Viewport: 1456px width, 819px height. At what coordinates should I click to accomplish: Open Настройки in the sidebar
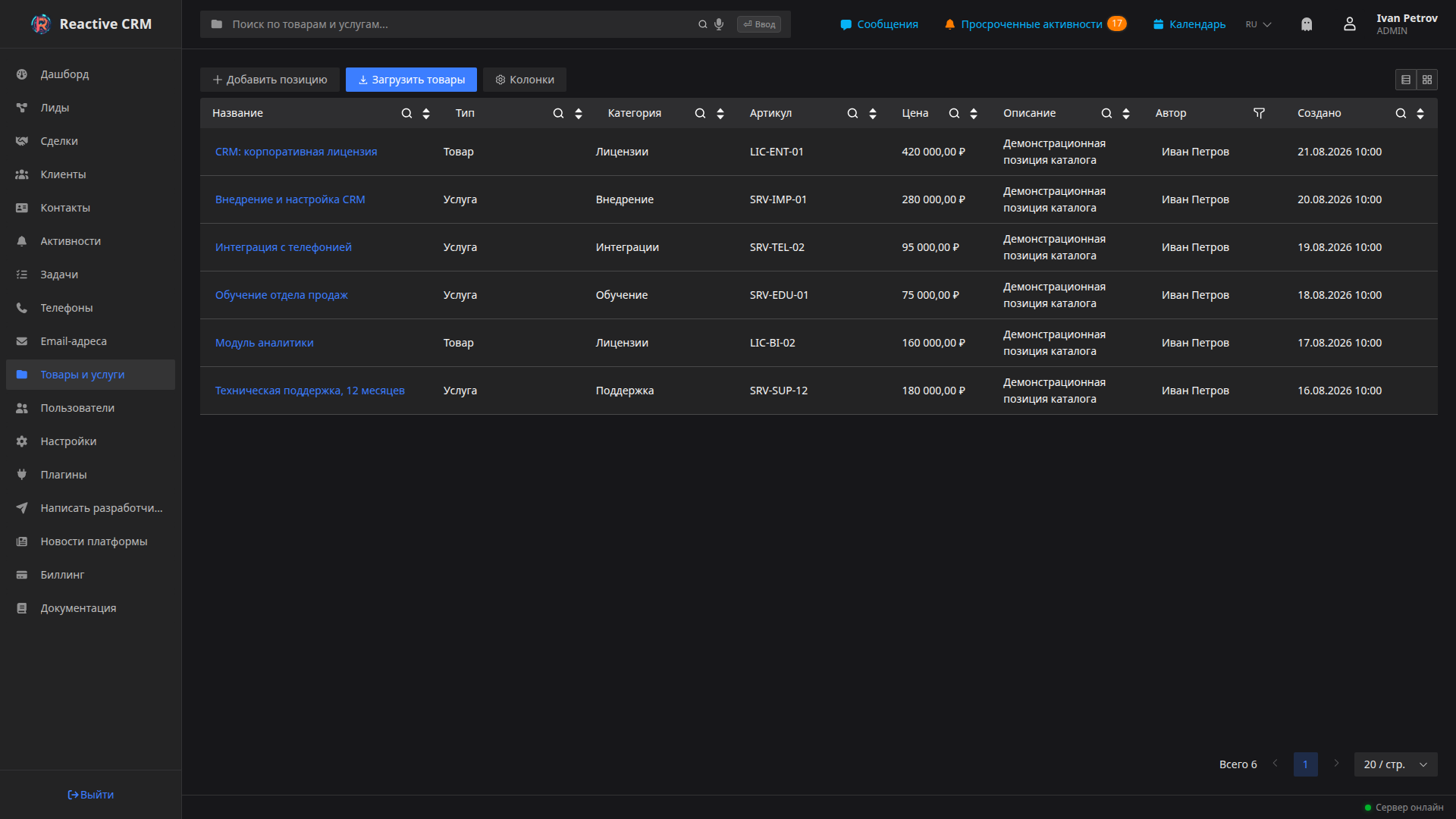tap(91, 441)
